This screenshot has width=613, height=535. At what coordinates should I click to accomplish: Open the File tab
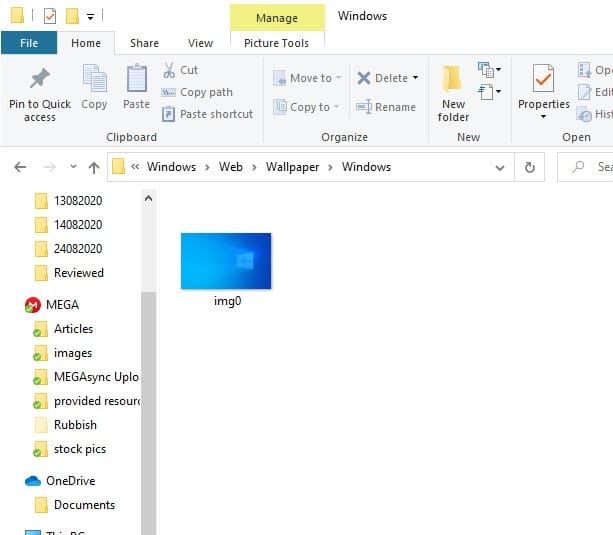tap(29, 43)
